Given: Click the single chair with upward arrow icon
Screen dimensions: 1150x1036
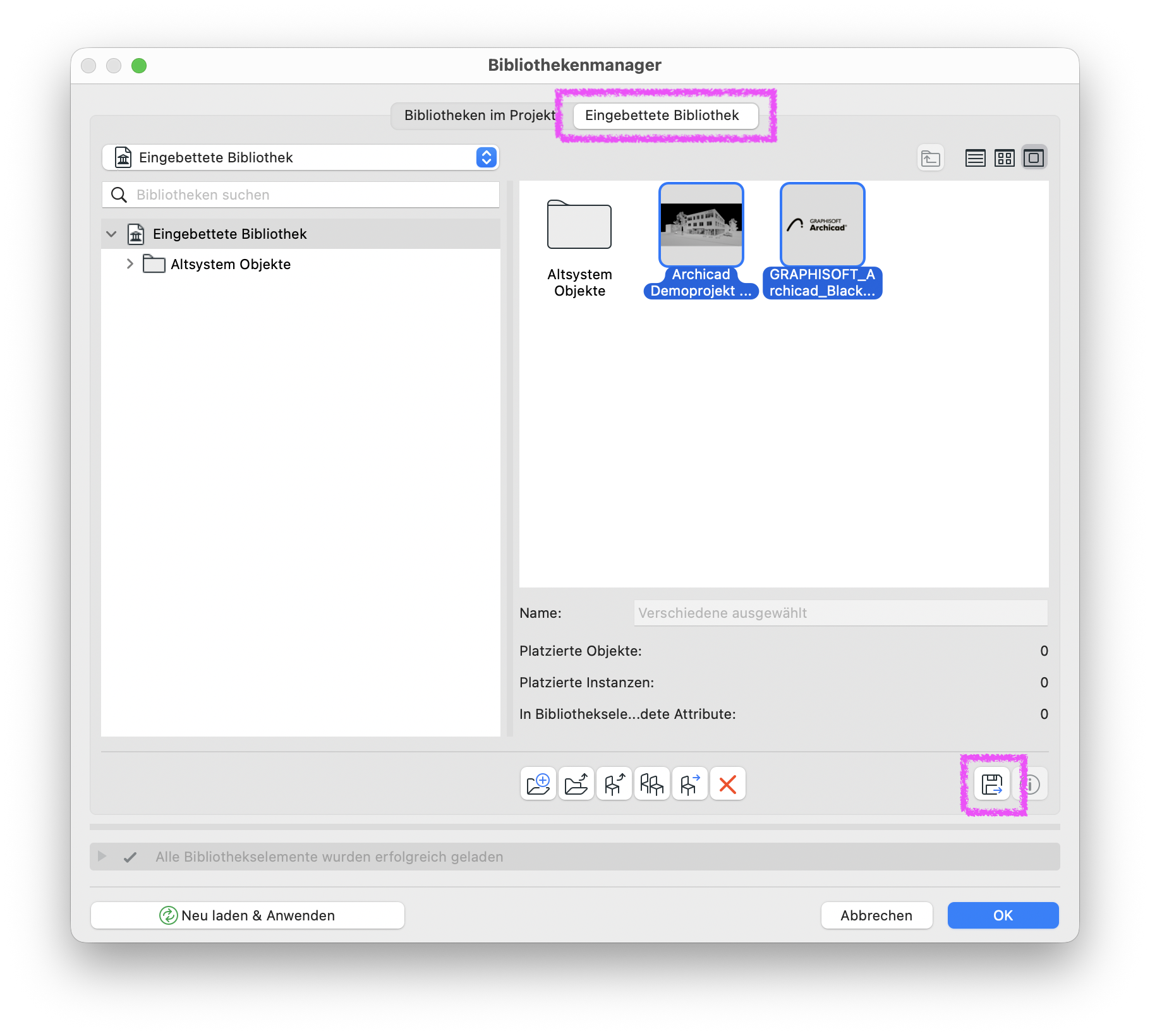Looking at the screenshot, I should 614,784.
